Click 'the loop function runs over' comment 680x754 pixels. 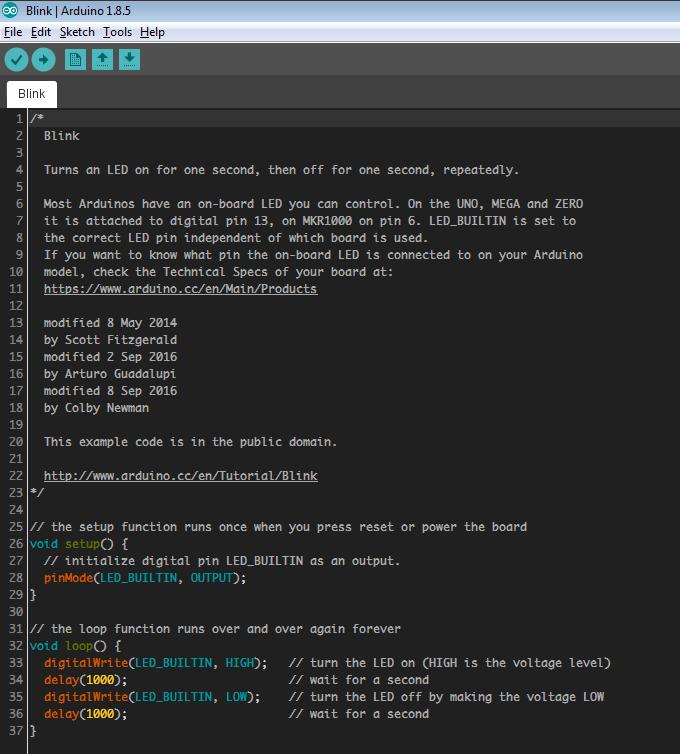[x=215, y=629]
